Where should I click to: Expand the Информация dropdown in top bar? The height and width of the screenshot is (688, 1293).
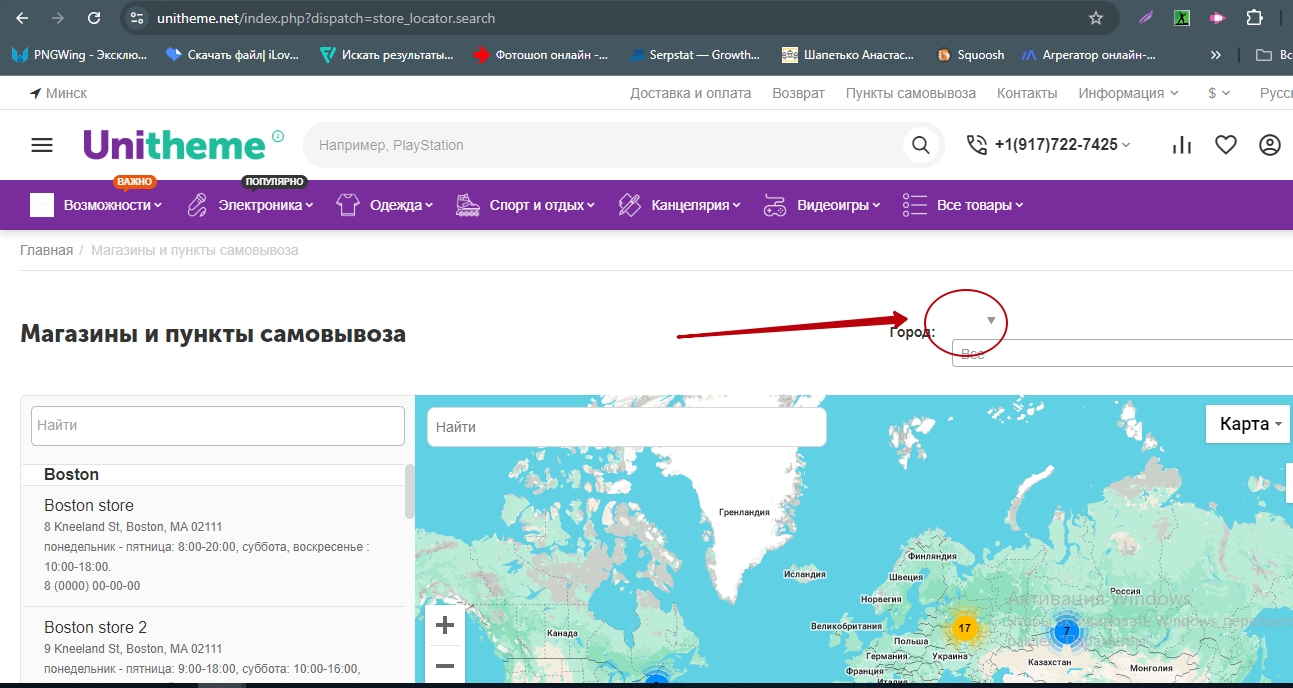point(1128,93)
